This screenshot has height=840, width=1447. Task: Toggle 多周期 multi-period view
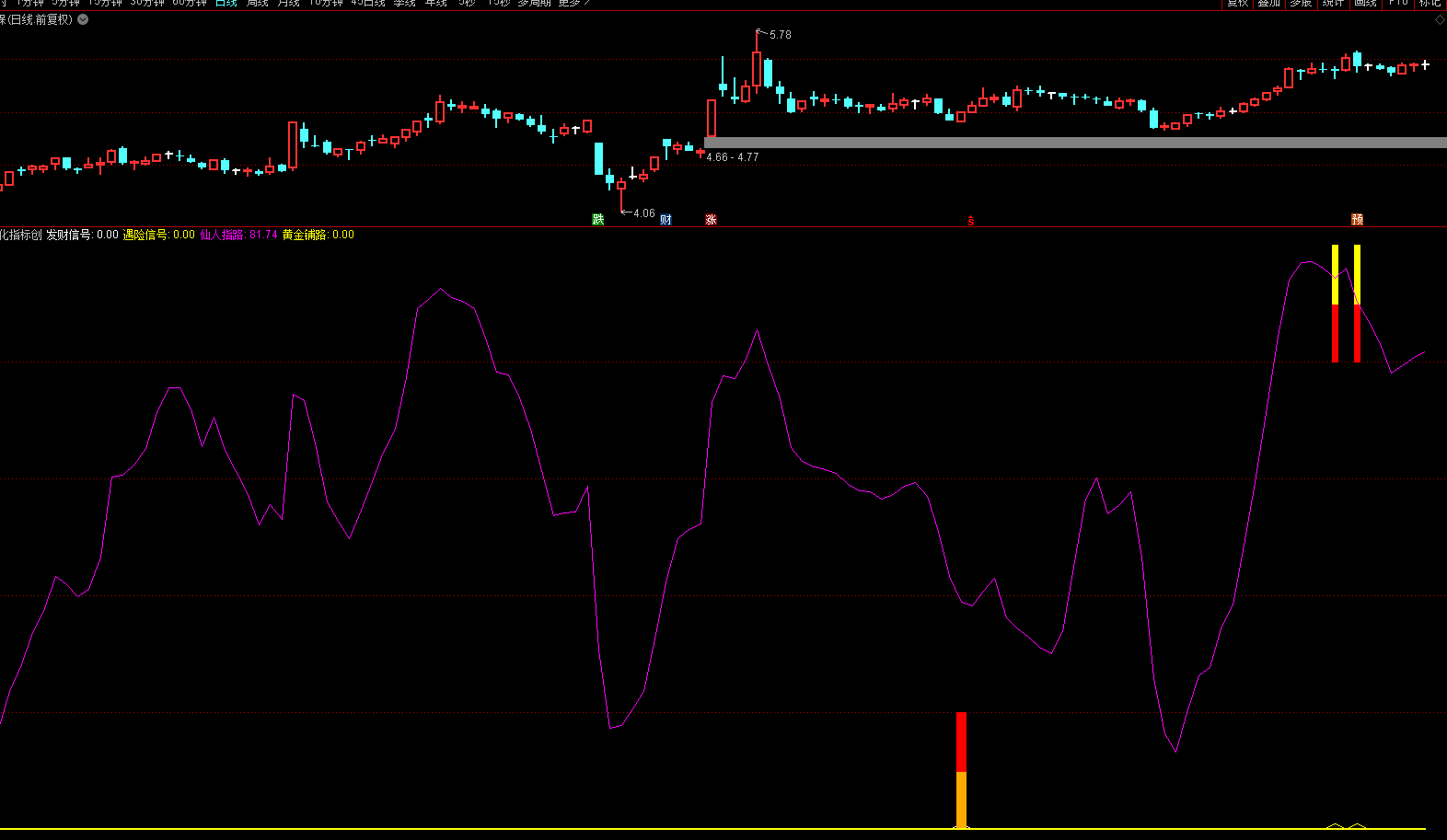tap(534, 3)
